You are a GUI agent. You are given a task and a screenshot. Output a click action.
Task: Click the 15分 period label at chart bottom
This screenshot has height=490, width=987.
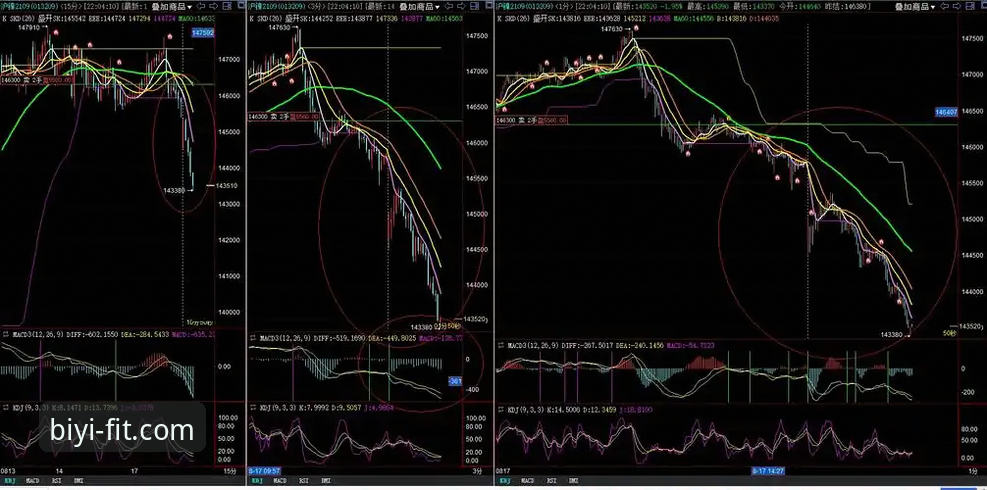pyautogui.click(x=229, y=471)
